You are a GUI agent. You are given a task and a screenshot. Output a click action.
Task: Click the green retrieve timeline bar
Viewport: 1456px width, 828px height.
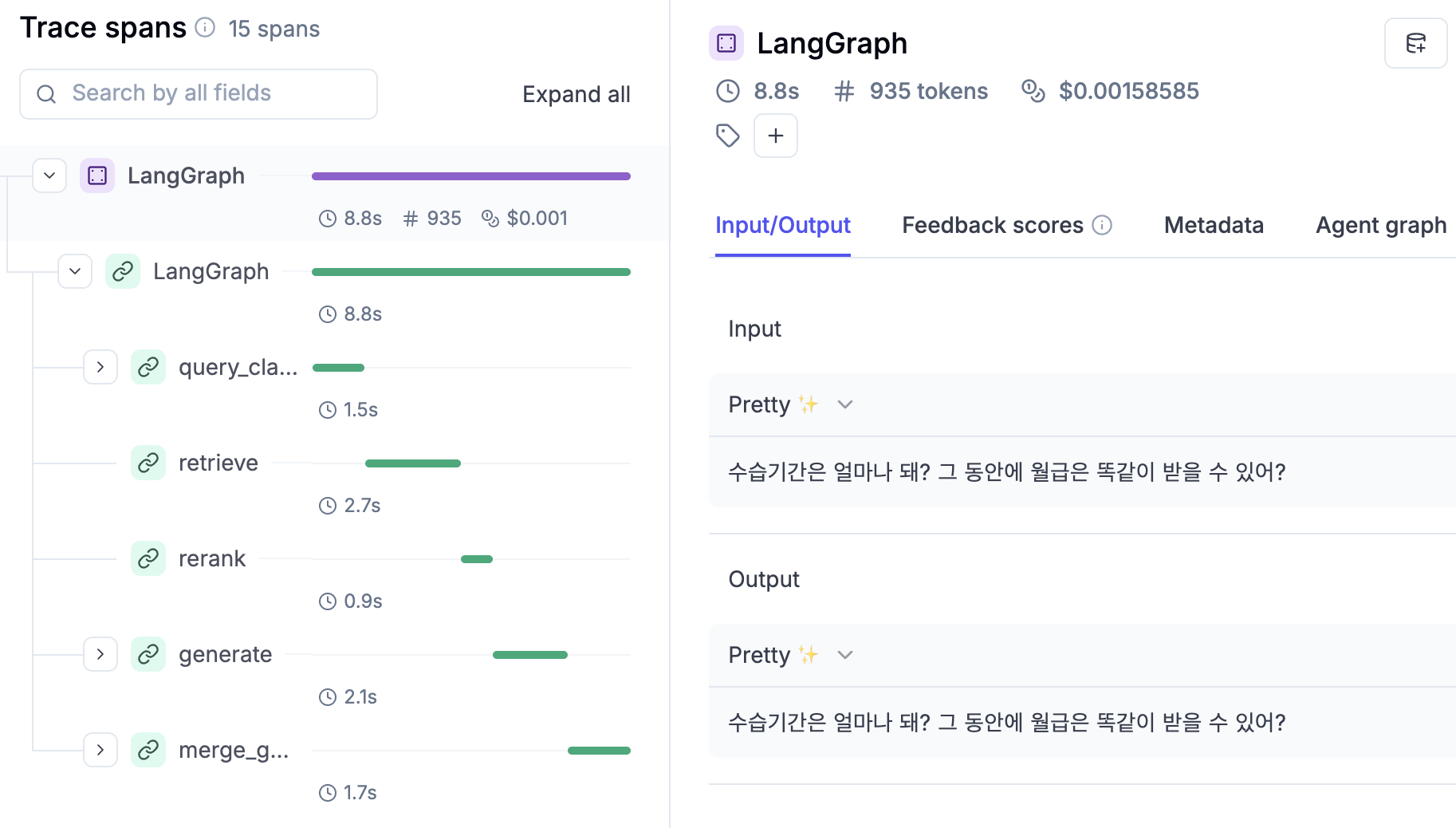pyautogui.click(x=413, y=463)
